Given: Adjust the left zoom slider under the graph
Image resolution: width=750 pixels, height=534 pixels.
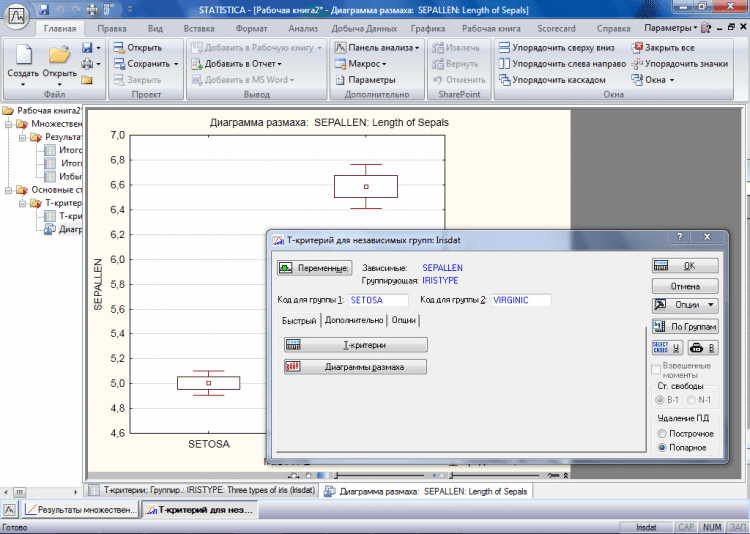Looking at the screenshot, I should pos(380,476).
